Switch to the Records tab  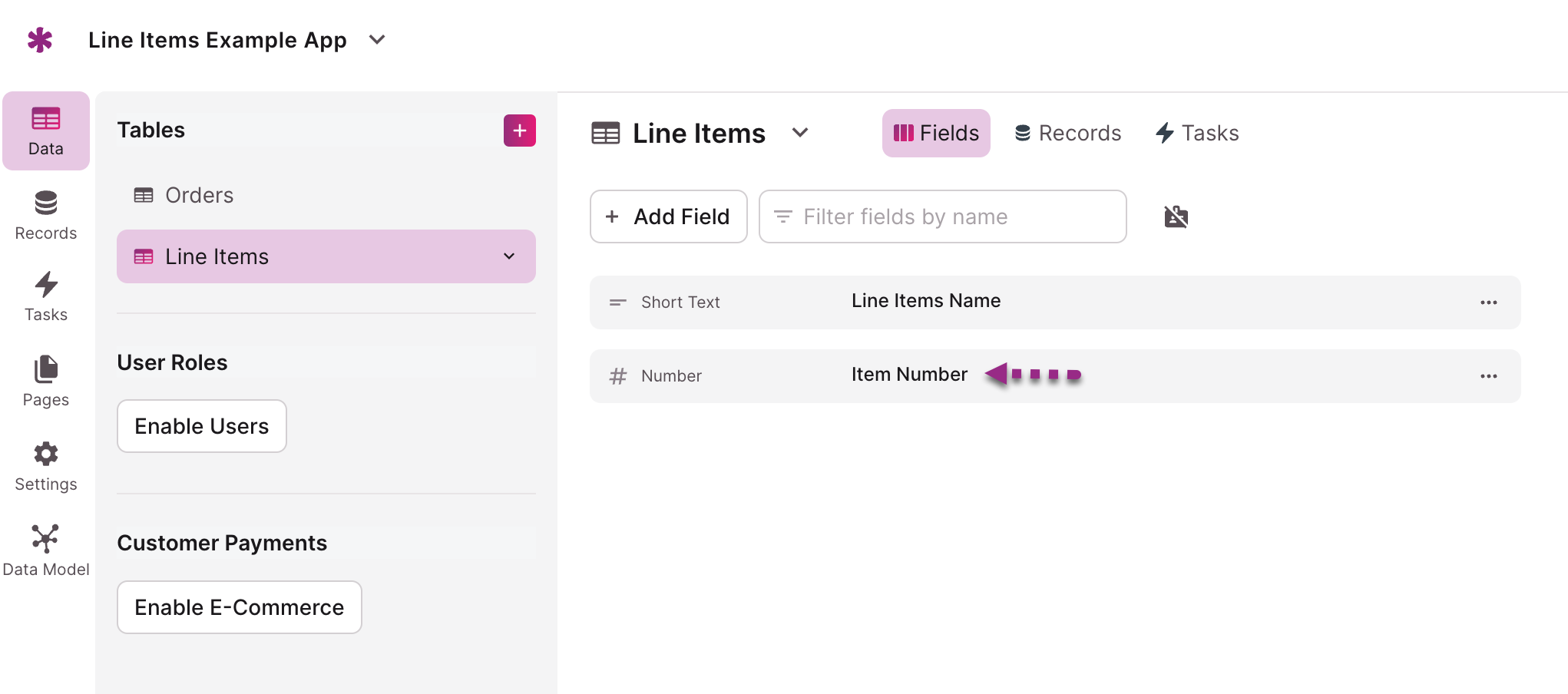coord(1067,134)
